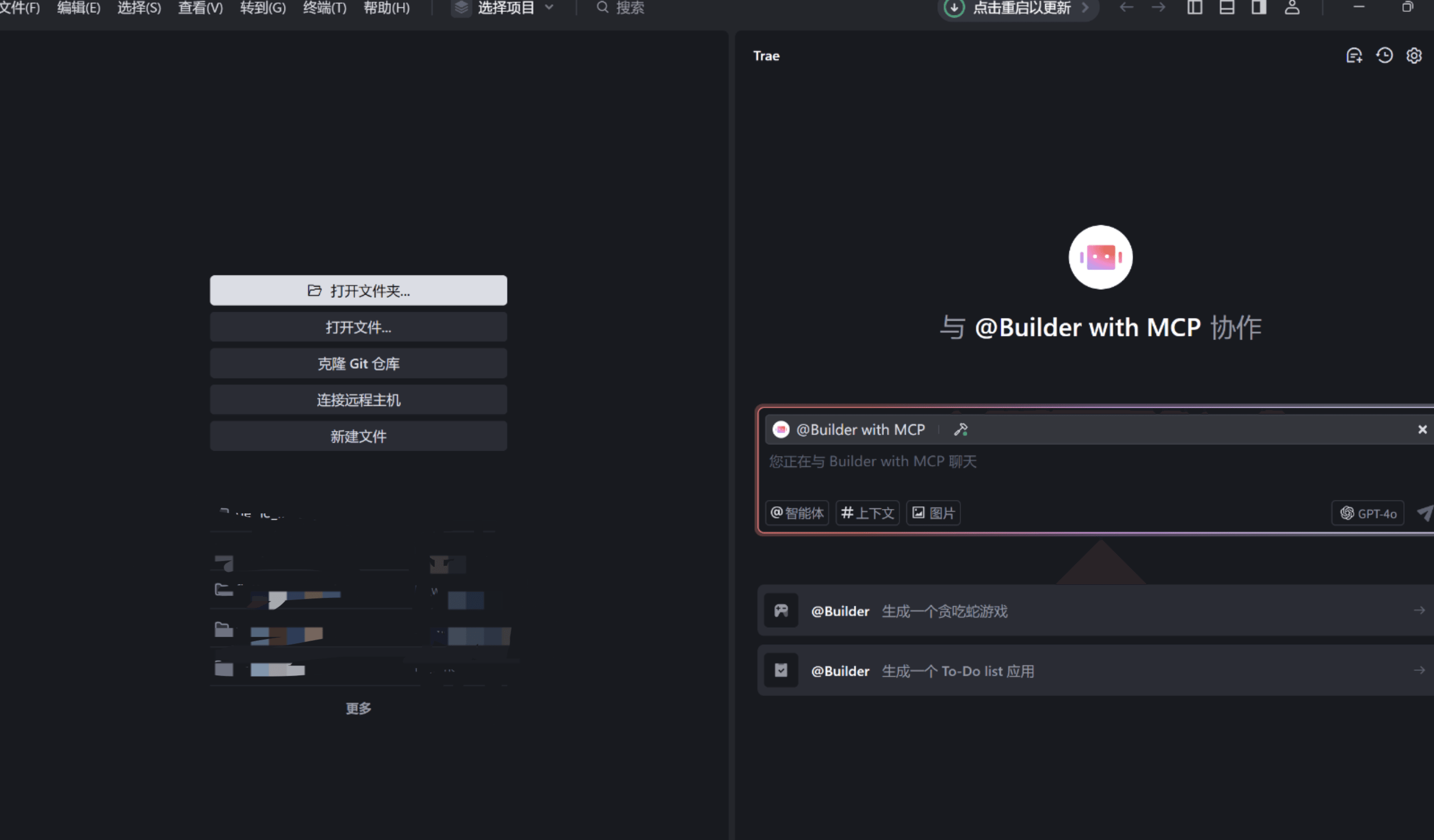
Task: Click the navigate back arrow
Action: (x=1126, y=8)
